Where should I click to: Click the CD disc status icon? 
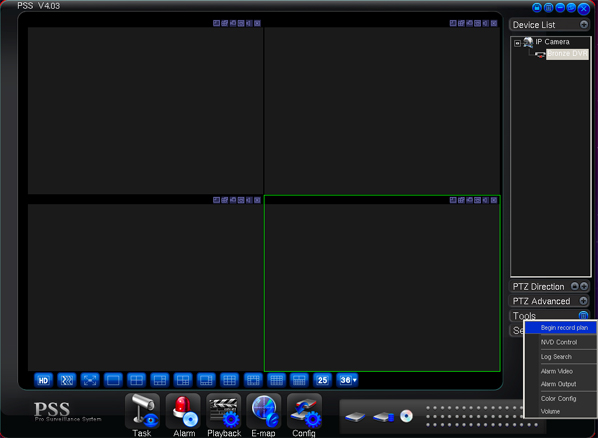[x=407, y=416]
